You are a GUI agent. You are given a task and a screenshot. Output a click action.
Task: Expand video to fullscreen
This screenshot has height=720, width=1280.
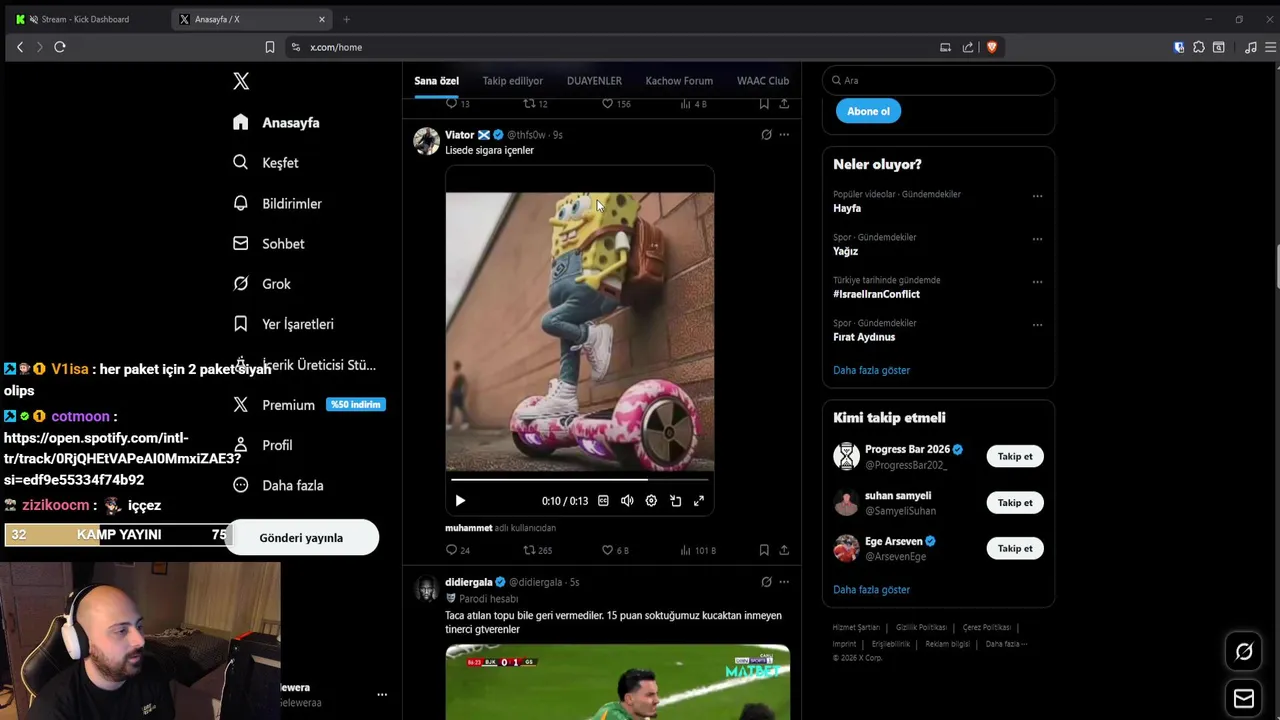[x=699, y=501]
